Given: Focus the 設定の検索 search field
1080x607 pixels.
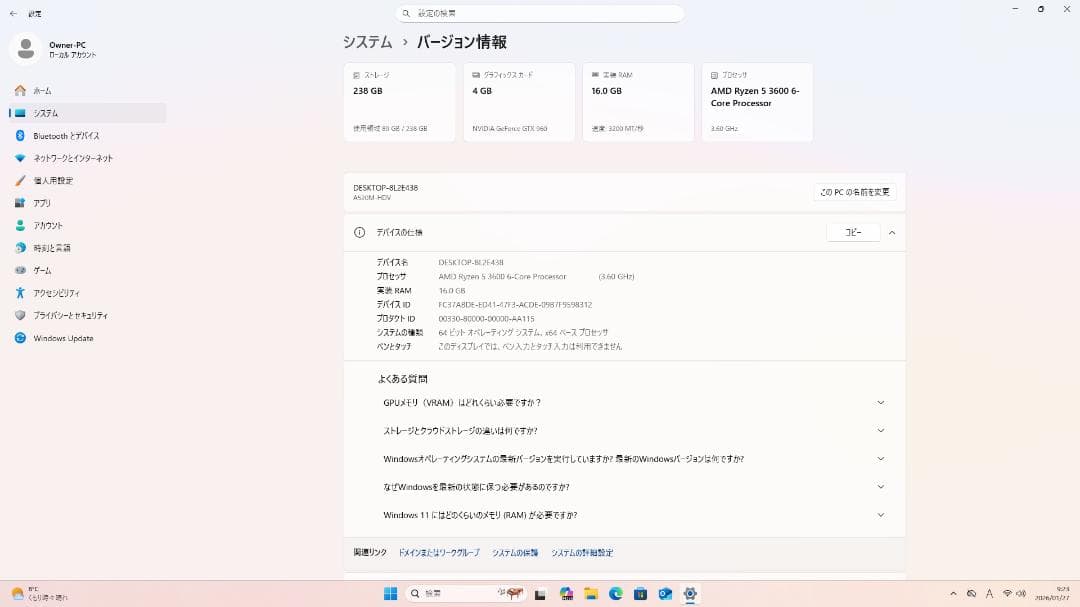Looking at the screenshot, I should click(540, 13).
